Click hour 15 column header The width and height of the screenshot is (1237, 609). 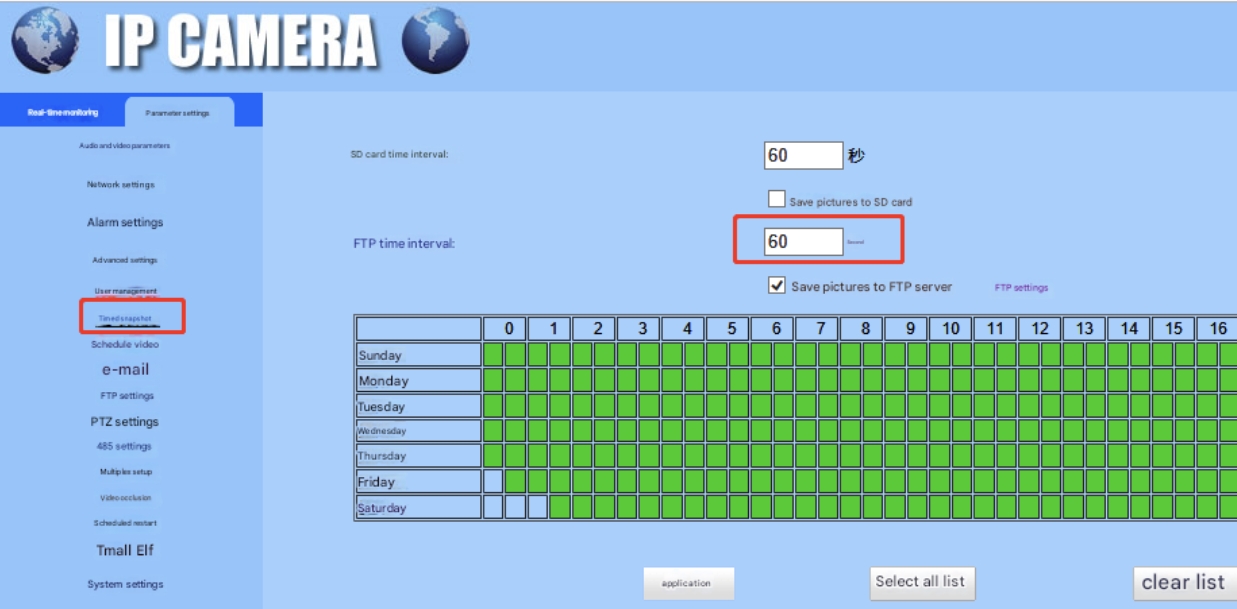tap(1174, 329)
